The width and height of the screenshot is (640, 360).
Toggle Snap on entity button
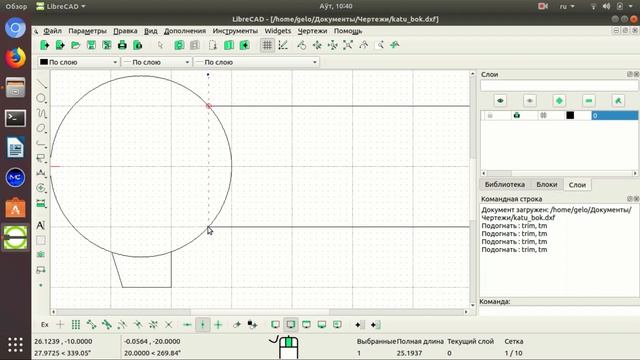pyautogui.click(x=107, y=325)
